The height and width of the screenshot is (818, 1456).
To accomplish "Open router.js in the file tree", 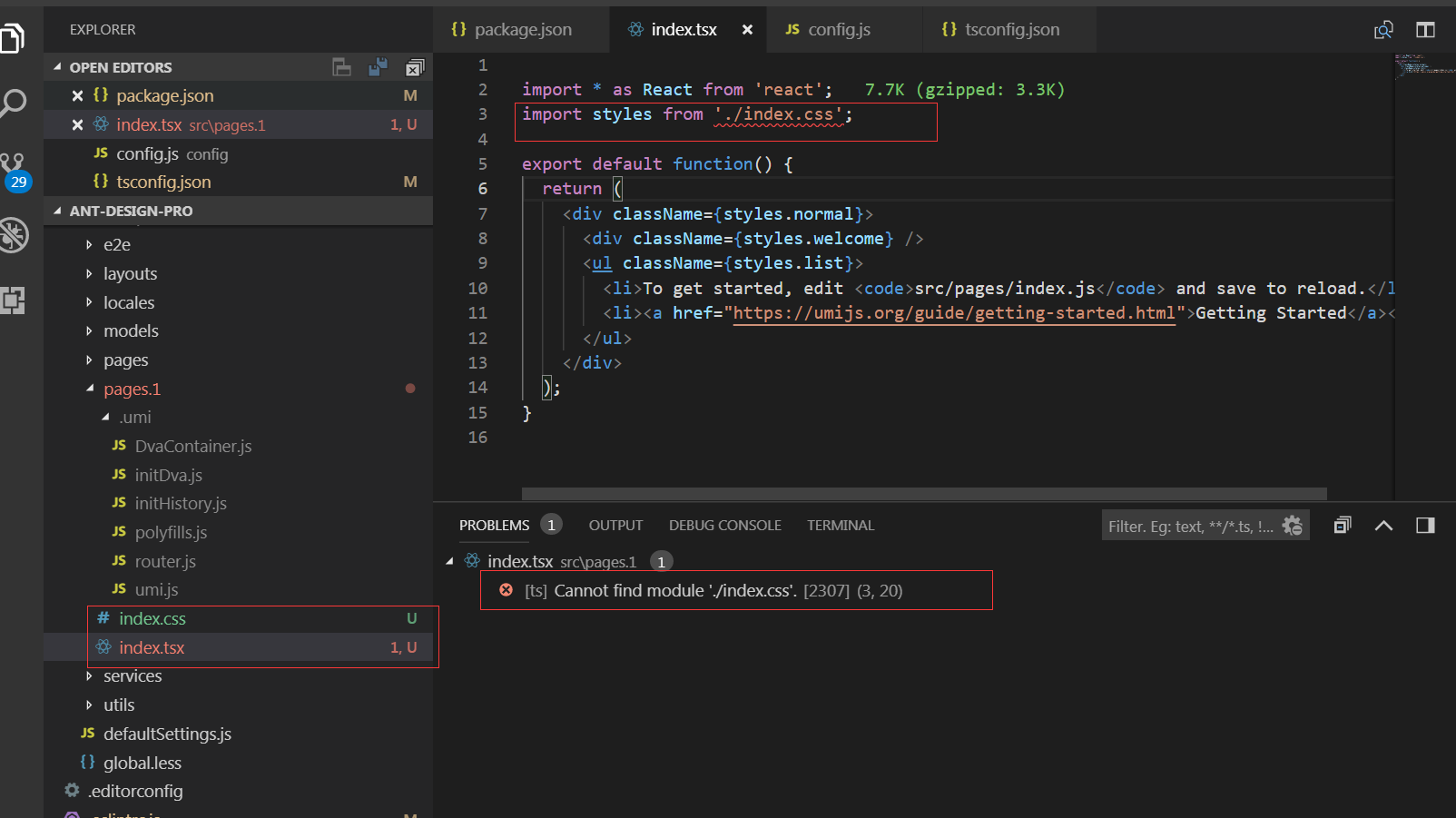I will pyautogui.click(x=165, y=561).
